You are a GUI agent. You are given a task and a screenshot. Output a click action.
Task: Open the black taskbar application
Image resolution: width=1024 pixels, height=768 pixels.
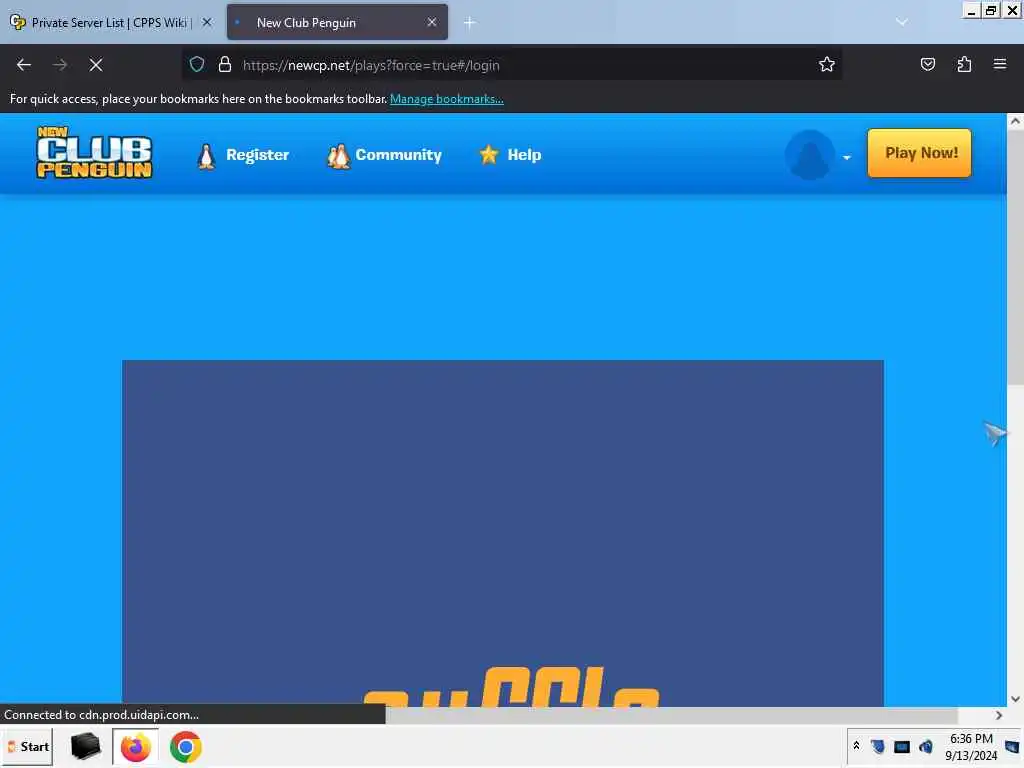86,746
